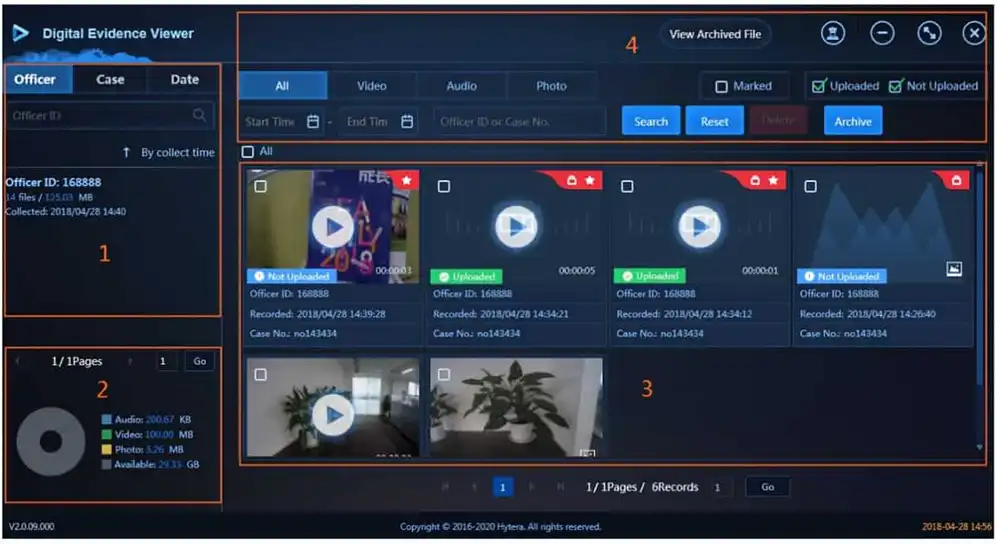
Task: Click the user account icon in title bar
Action: 832,34
